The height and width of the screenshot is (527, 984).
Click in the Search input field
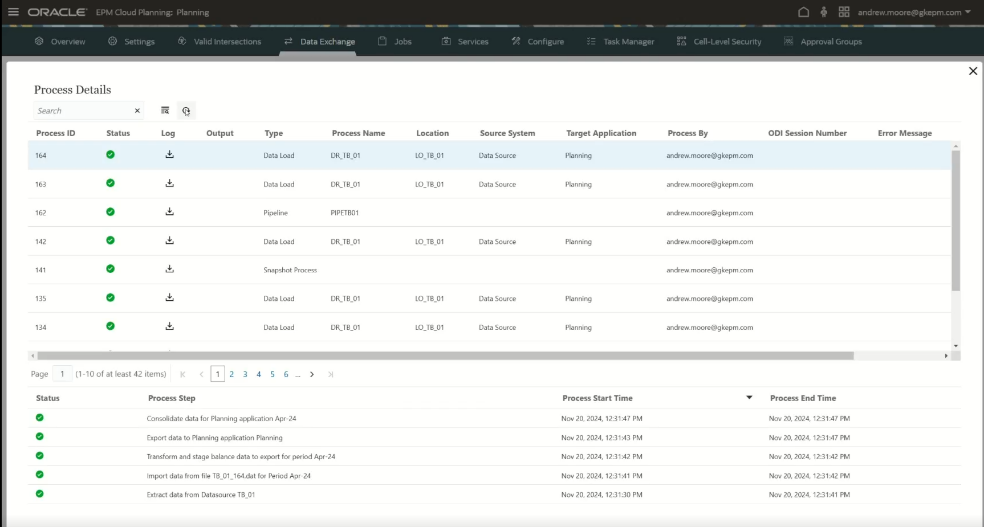(x=82, y=111)
